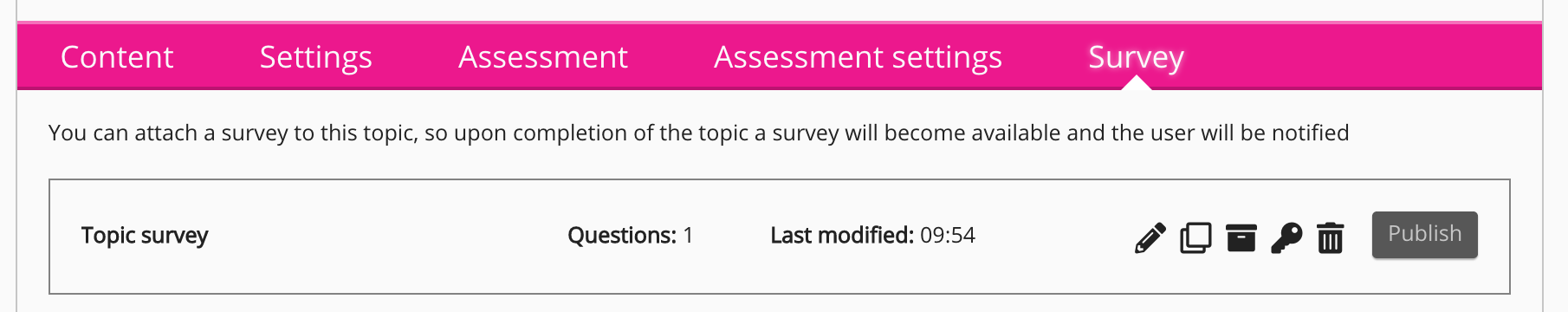Select the Assessment settings tab
The image size is (1568, 312).
tap(858, 57)
